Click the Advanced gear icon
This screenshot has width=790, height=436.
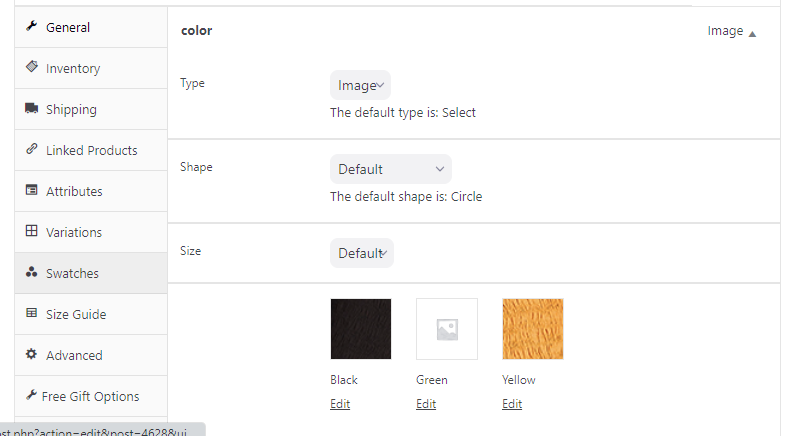point(32,355)
